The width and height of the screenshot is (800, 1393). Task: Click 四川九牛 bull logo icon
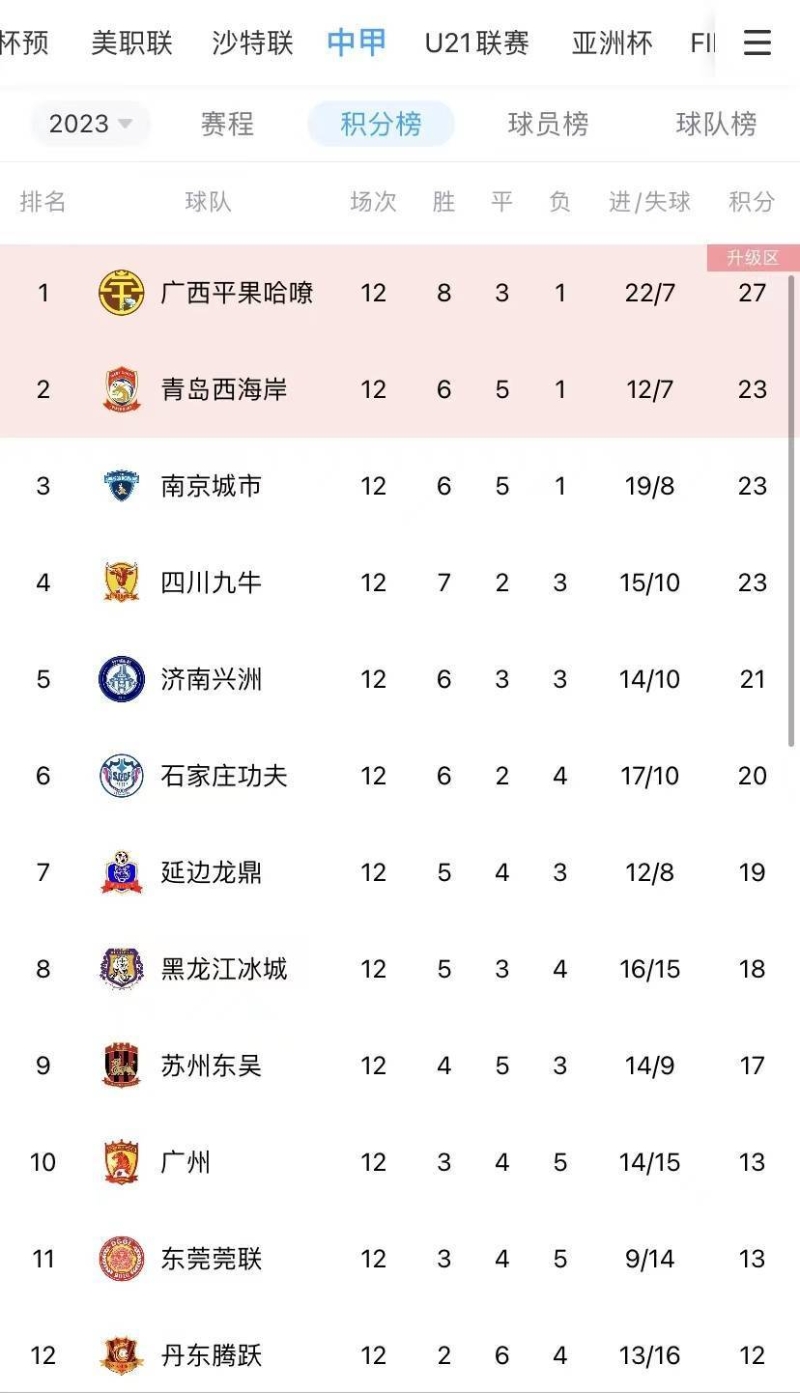(x=121, y=582)
